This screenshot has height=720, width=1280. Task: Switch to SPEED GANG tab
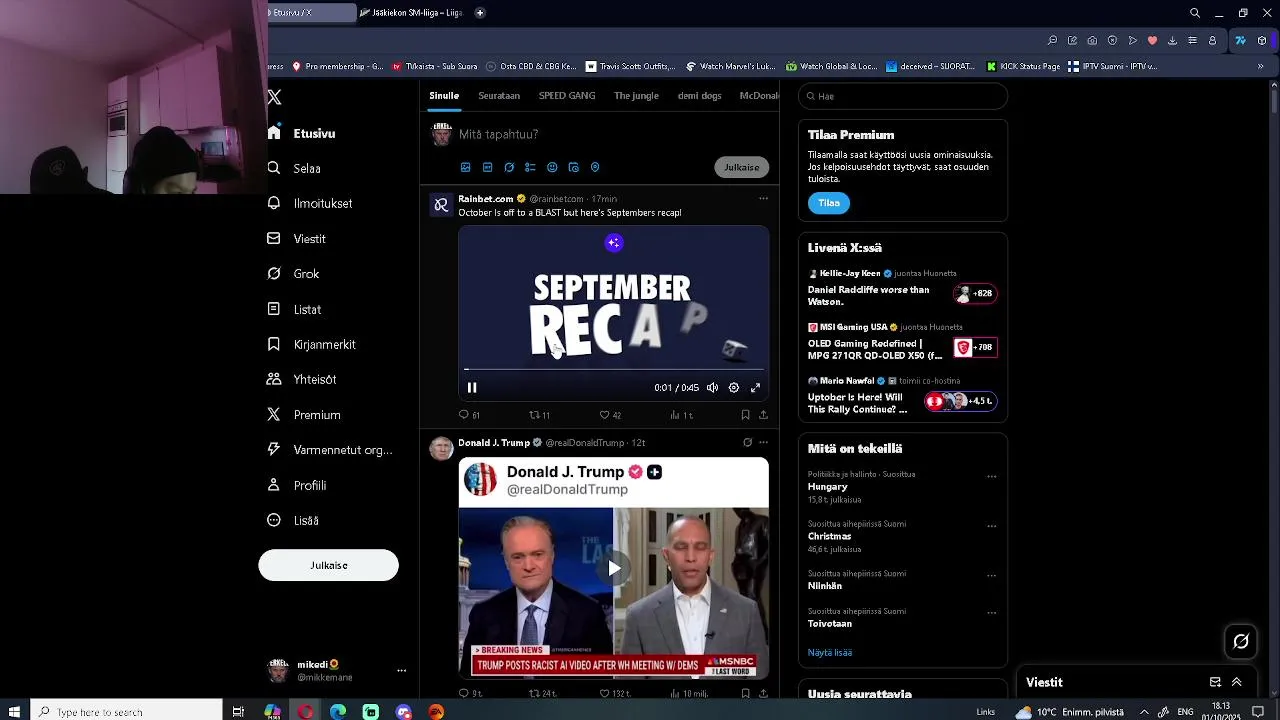coord(567,96)
